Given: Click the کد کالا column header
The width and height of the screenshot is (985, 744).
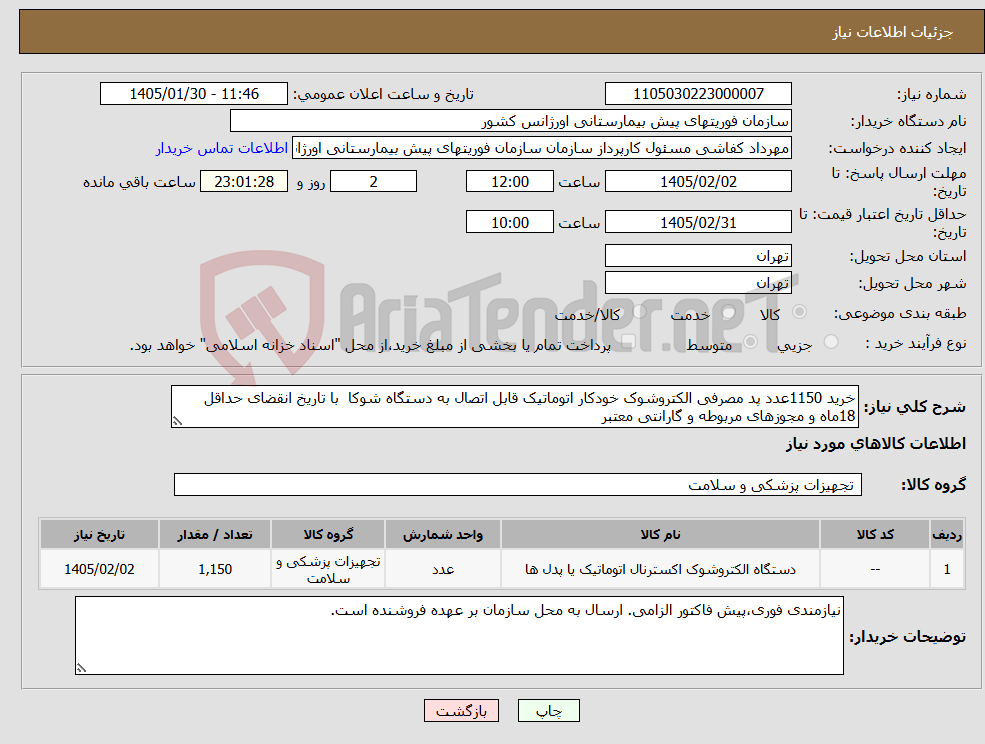Looking at the screenshot, I should [x=875, y=534].
